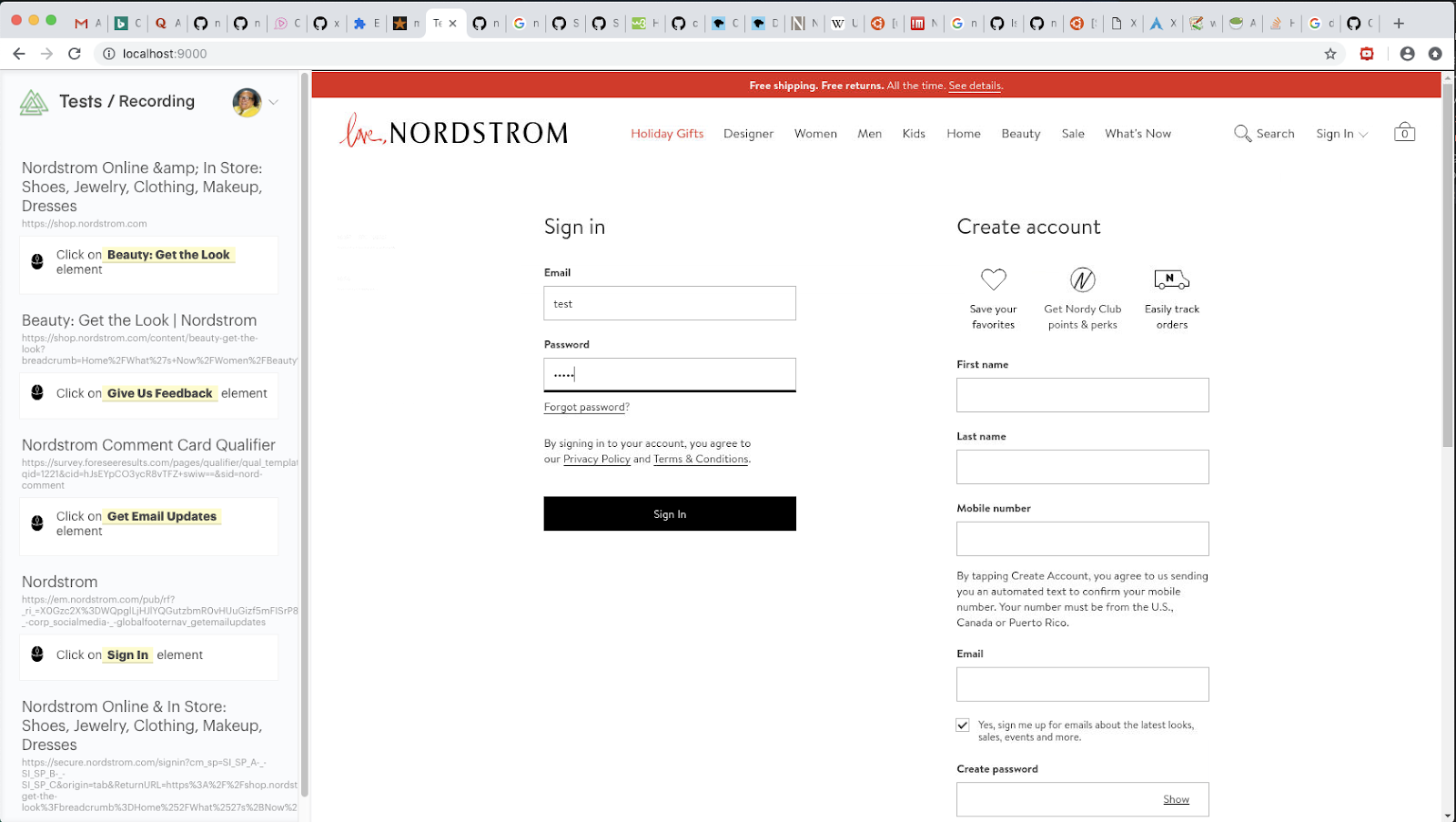Open the Sale menu
This screenshot has height=822, width=1456.
coord(1073,134)
